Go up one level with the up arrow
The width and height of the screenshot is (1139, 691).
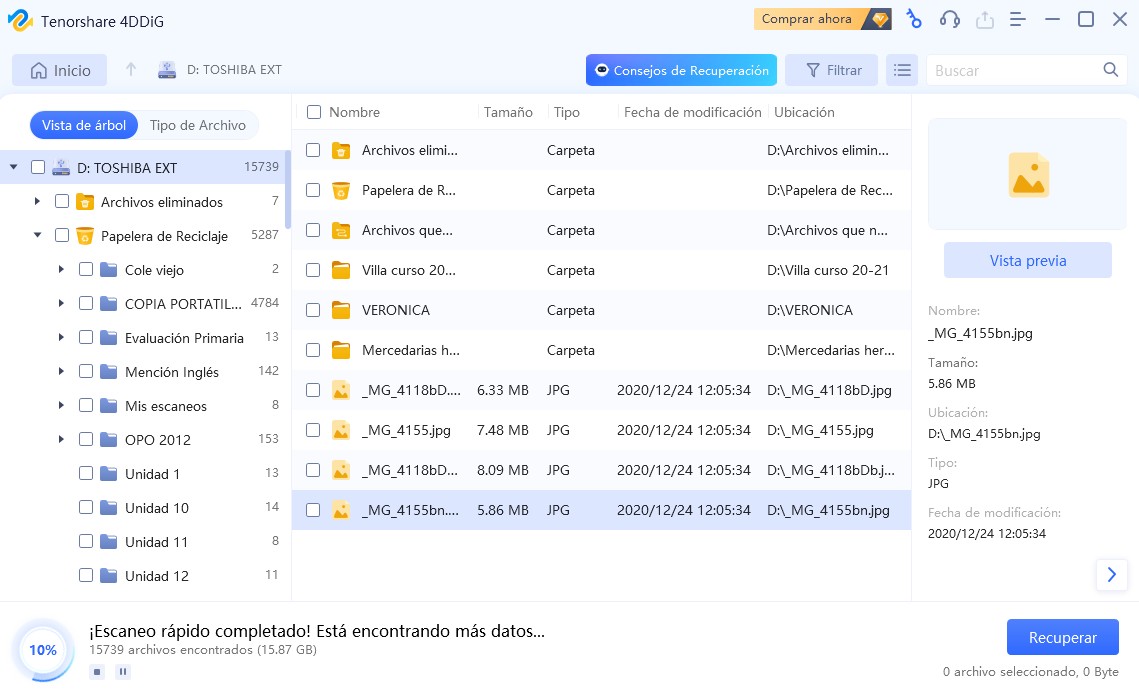pos(131,70)
